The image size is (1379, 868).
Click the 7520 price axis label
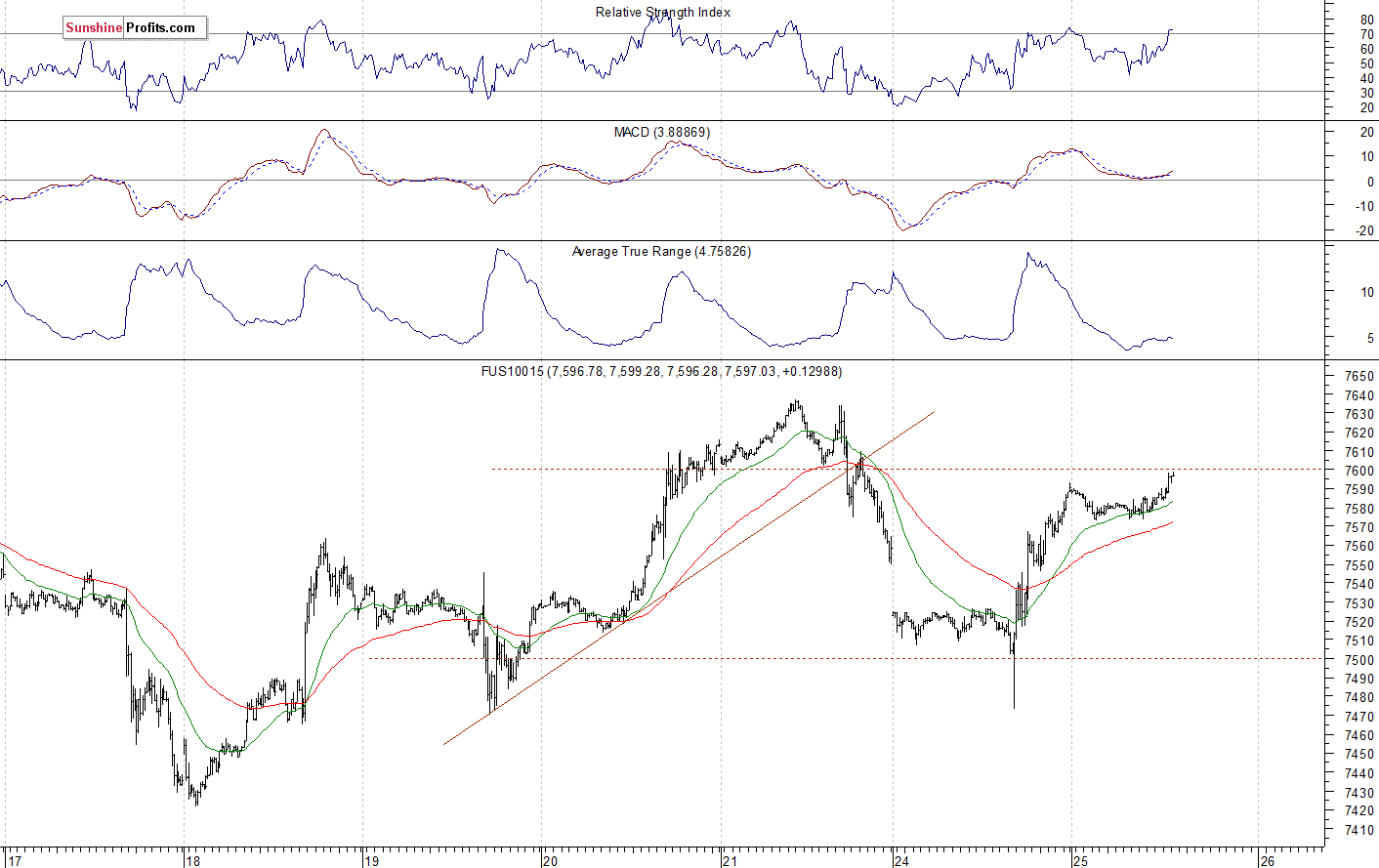click(1359, 622)
